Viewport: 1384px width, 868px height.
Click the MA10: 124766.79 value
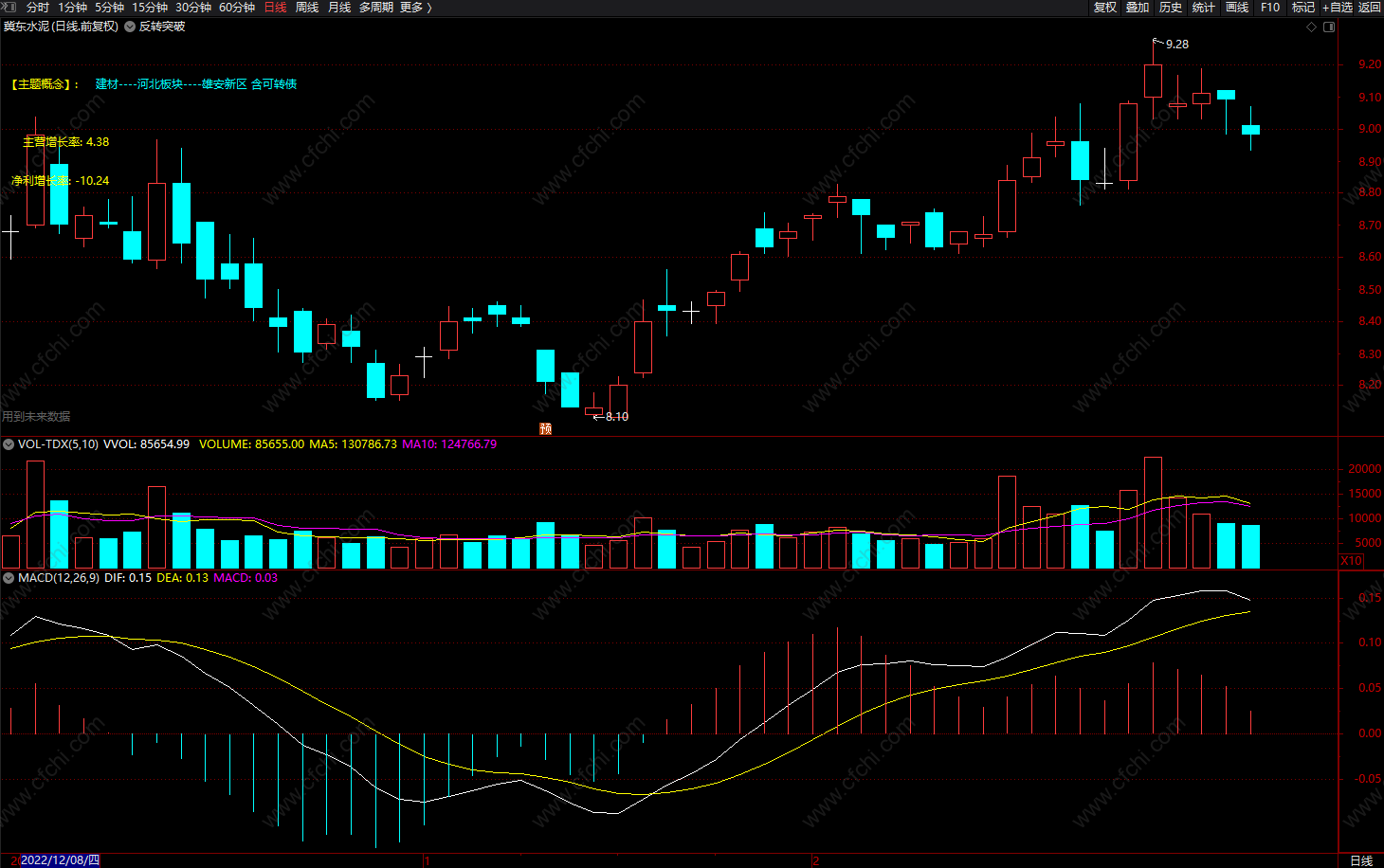pyautogui.click(x=449, y=444)
